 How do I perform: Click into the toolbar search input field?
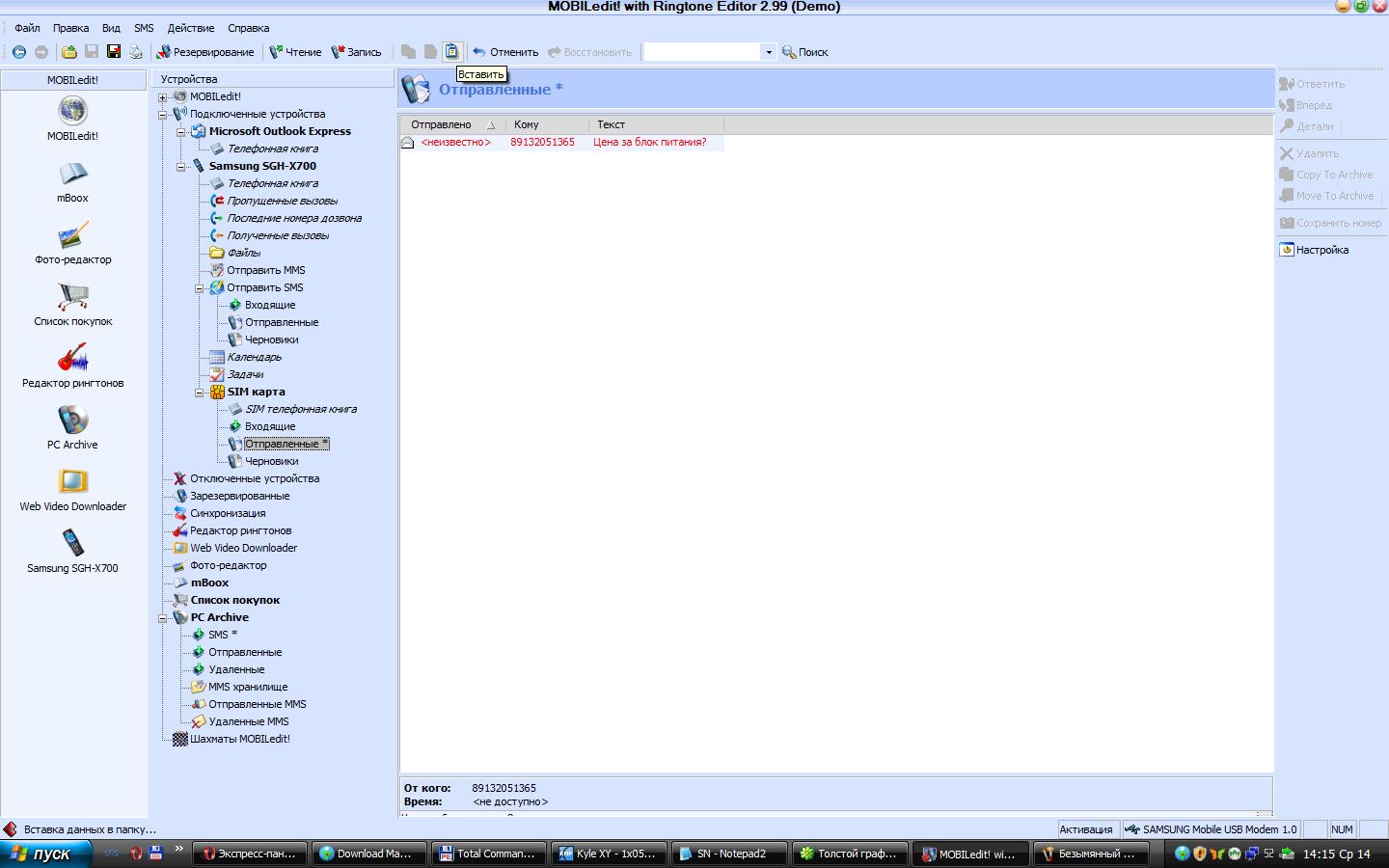coord(702,52)
